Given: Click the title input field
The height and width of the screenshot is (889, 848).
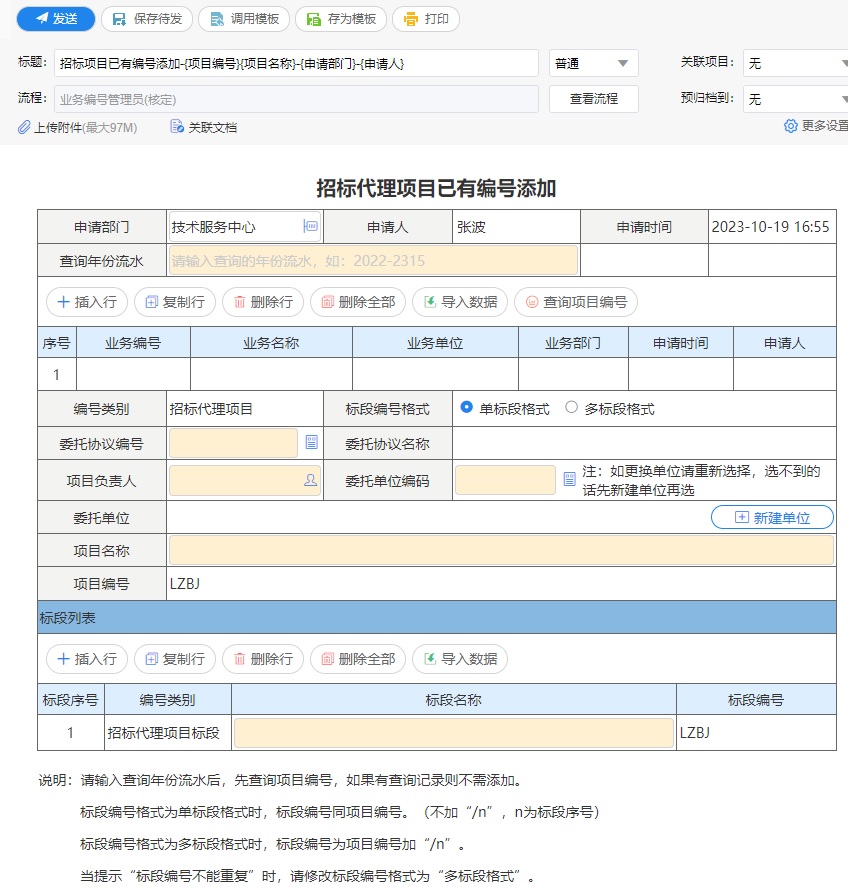Looking at the screenshot, I should pyautogui.click(x=296, y=64).
